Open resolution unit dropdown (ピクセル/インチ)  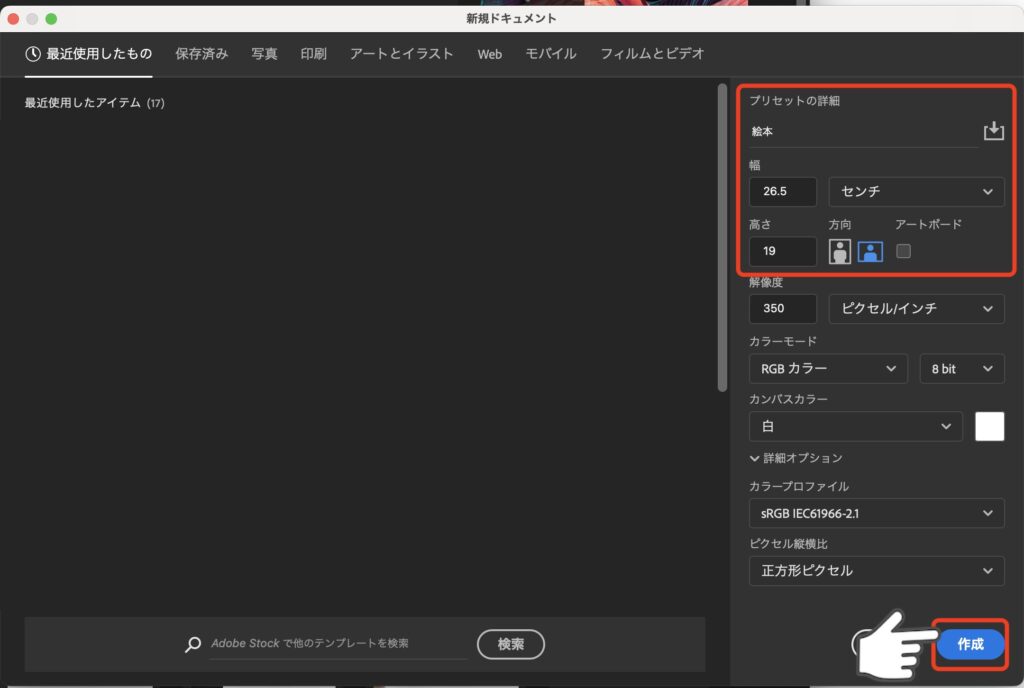(x=916, y=309)
